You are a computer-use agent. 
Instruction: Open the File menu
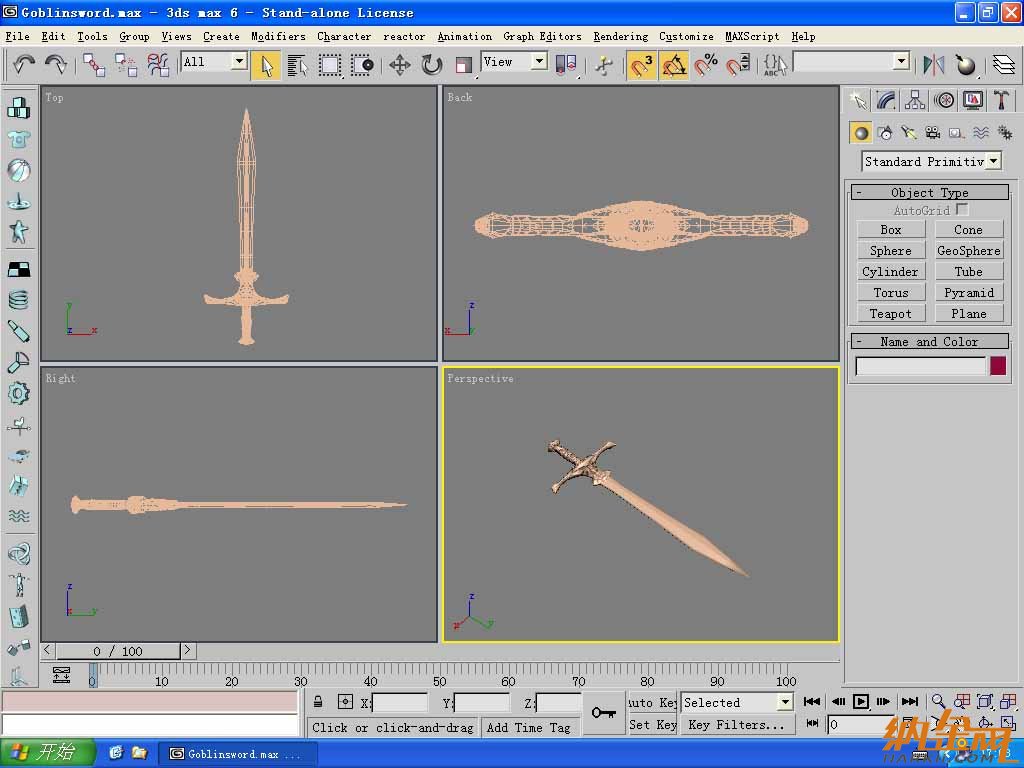18,37
